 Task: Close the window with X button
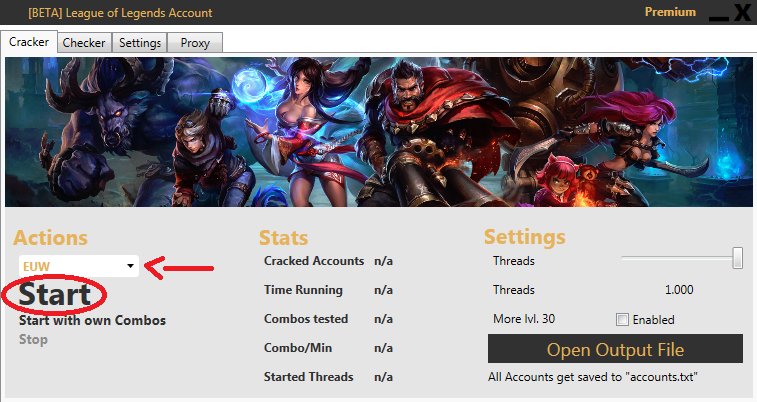[x=743, y=12]
